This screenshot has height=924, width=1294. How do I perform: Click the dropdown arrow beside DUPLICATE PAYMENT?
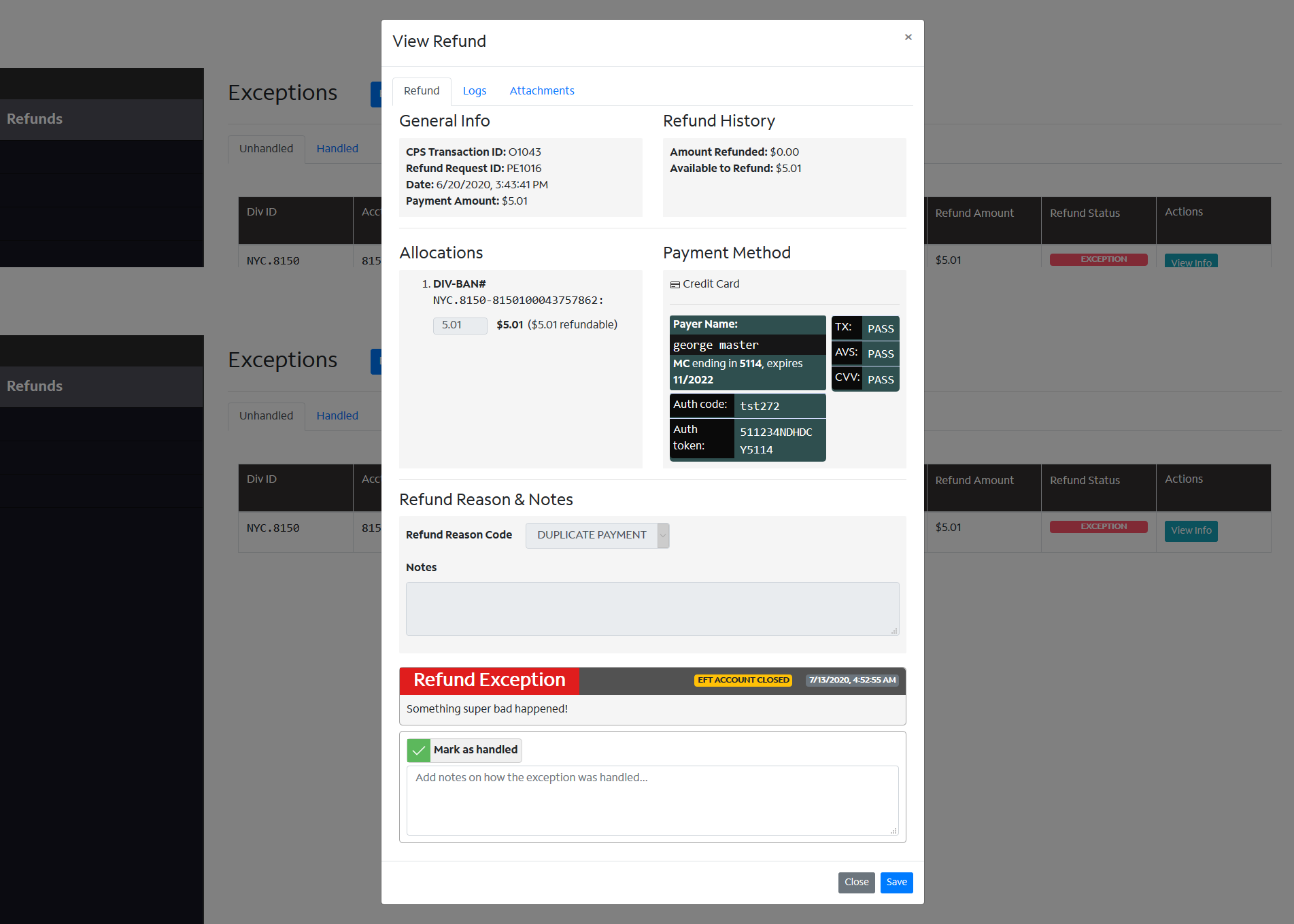tap(663, 535)
